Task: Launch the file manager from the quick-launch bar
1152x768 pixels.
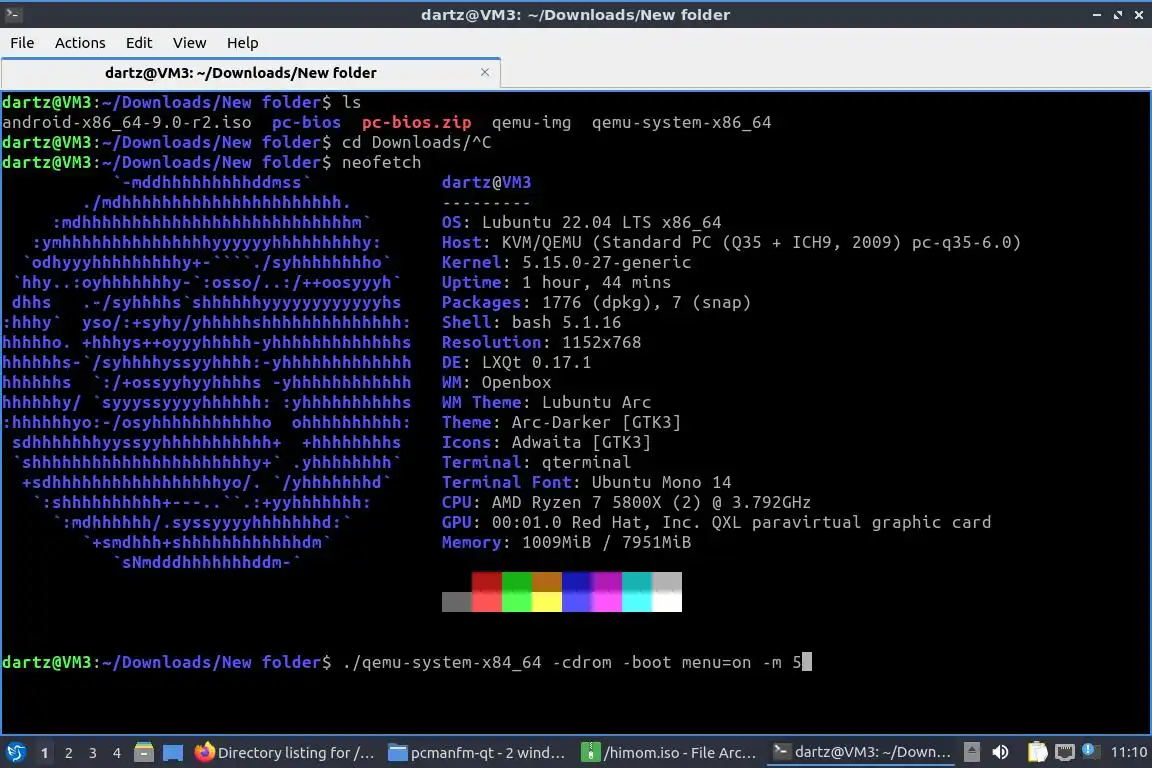Action: pyautogui.click(x=144, y=752)
